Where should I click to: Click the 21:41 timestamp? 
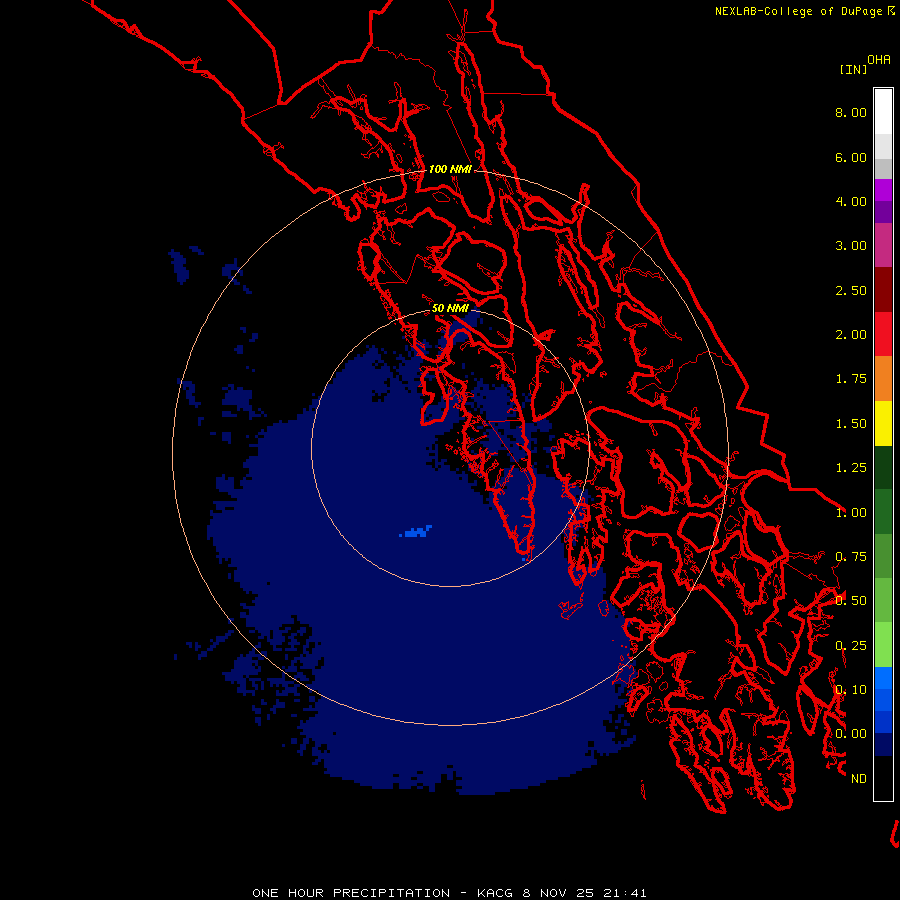(624, 893)
